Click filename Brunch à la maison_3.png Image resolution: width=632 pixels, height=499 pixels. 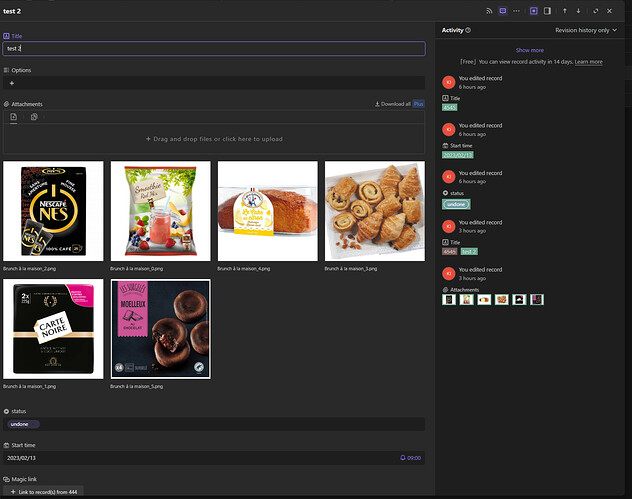(x=351, y=269)
